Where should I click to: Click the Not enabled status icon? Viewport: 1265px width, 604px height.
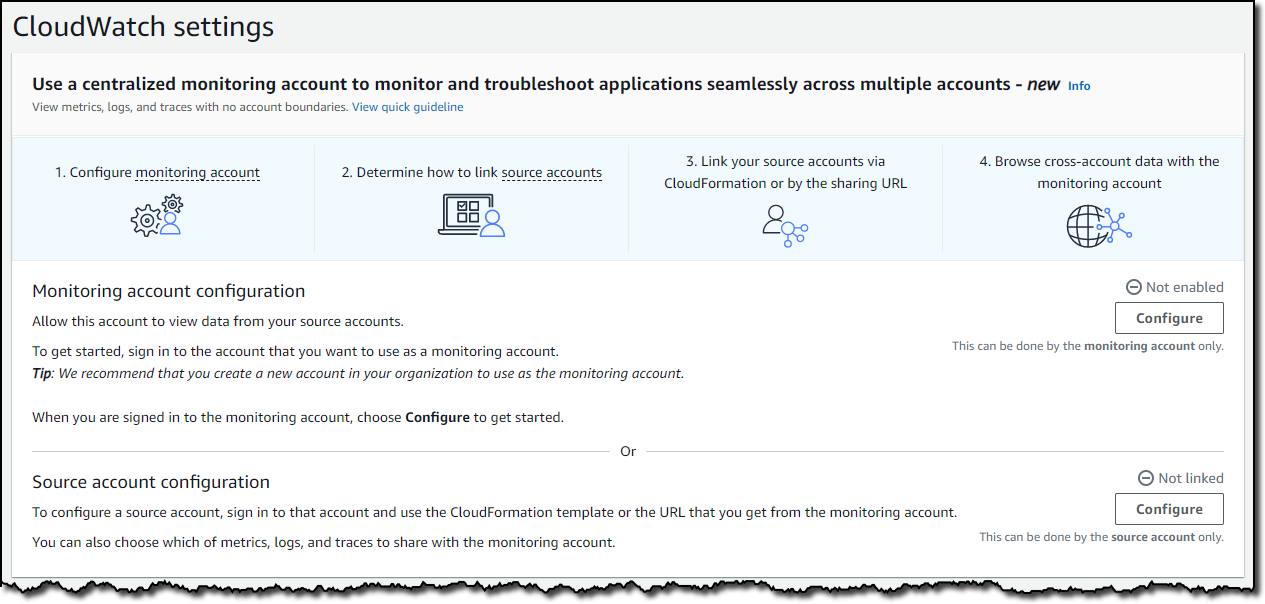(1134, 287)
